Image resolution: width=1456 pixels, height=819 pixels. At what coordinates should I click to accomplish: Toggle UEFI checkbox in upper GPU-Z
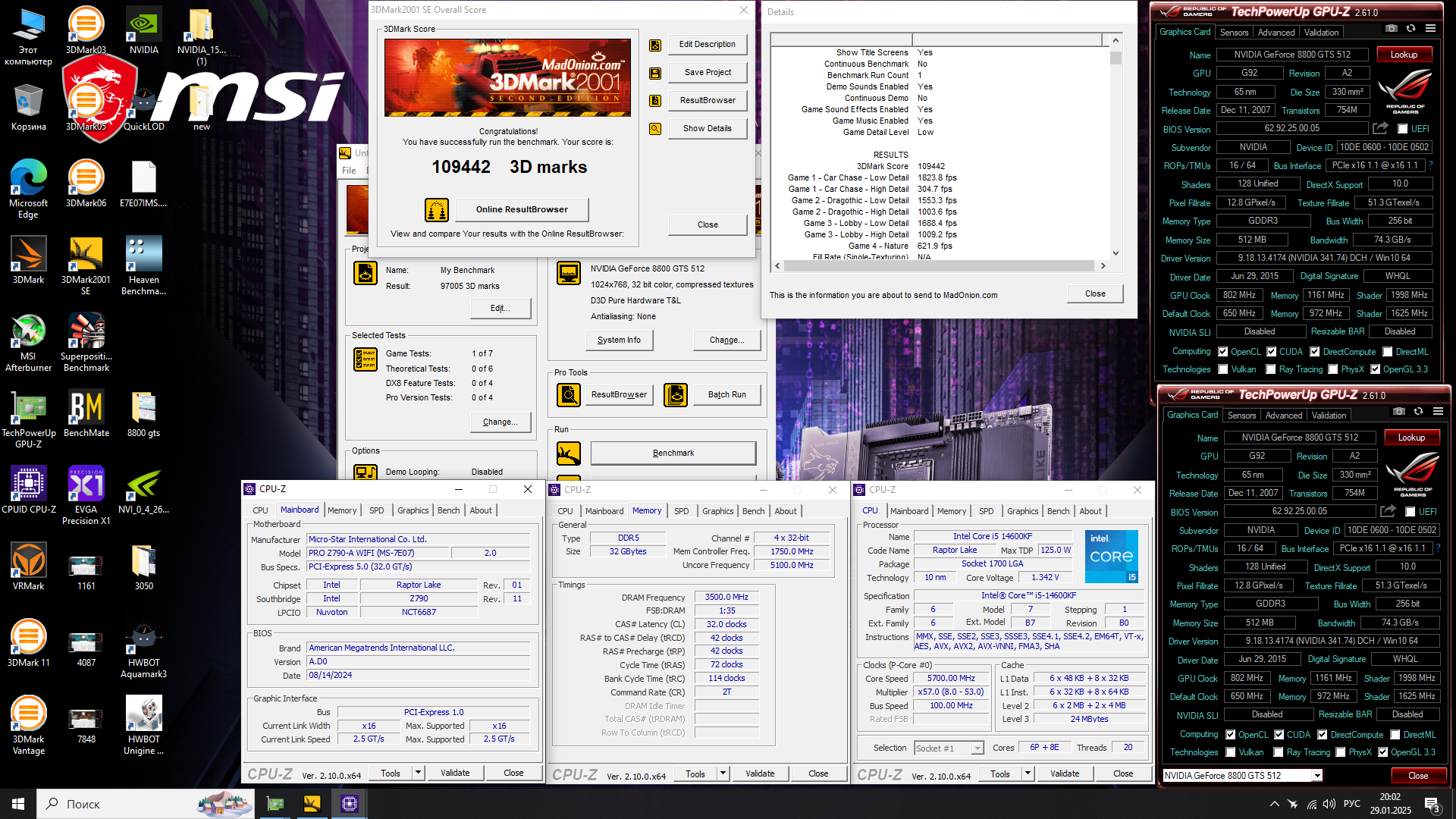(x=1403, y=129)
